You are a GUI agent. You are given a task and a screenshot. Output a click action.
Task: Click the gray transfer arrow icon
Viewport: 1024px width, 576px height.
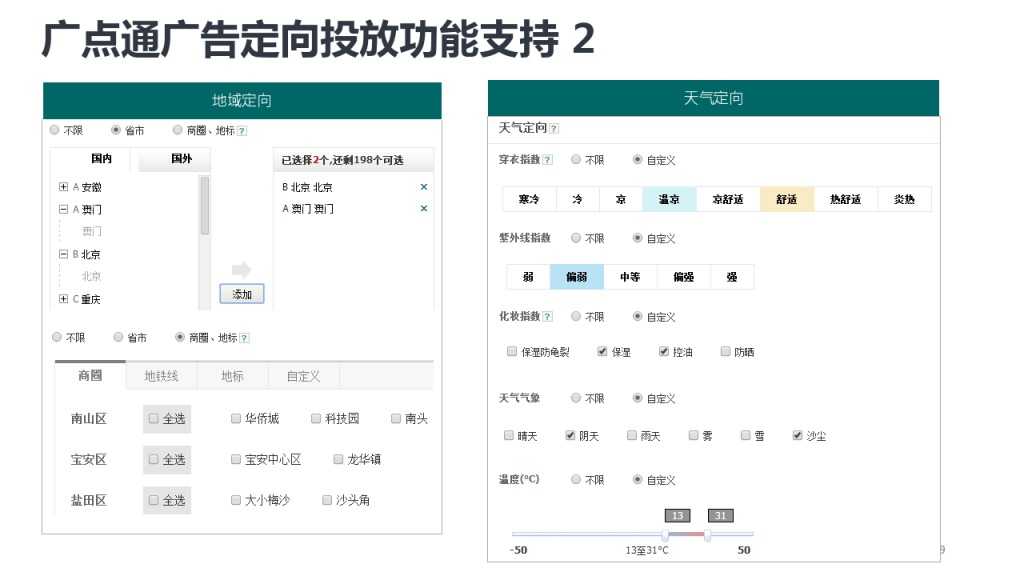[242, 268]
